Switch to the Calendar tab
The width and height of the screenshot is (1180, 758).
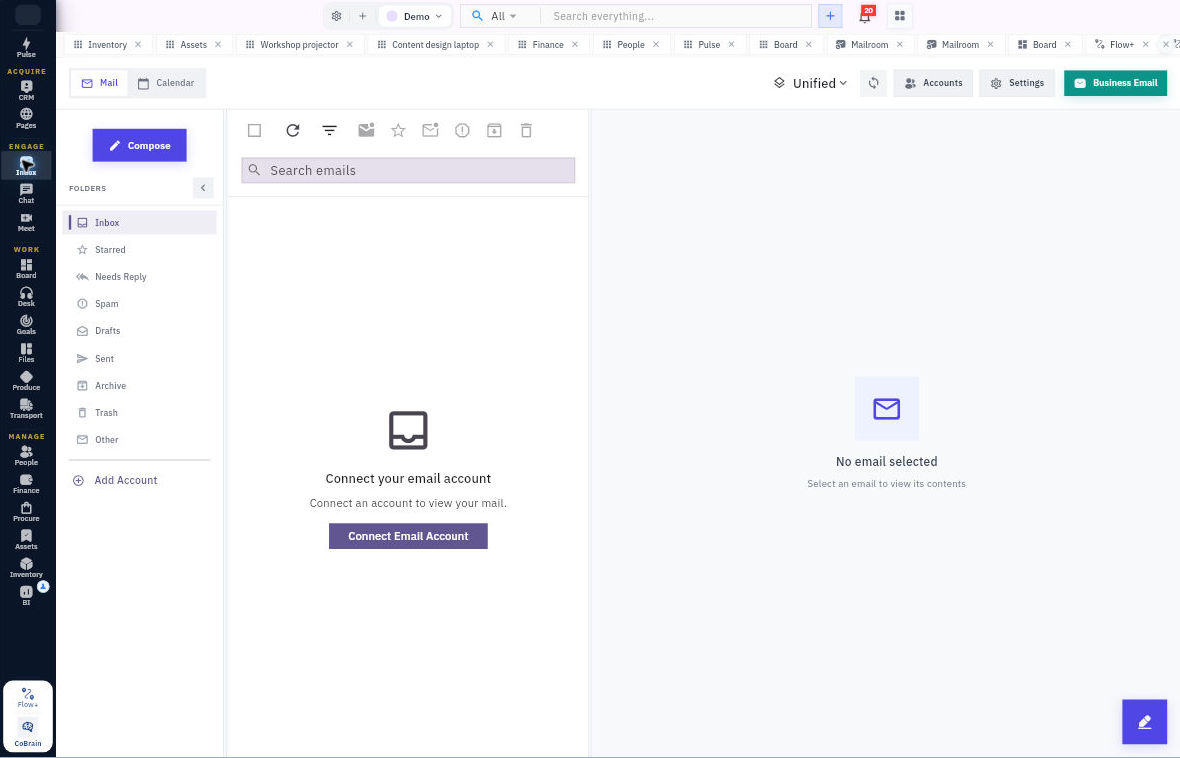[166, 83]
